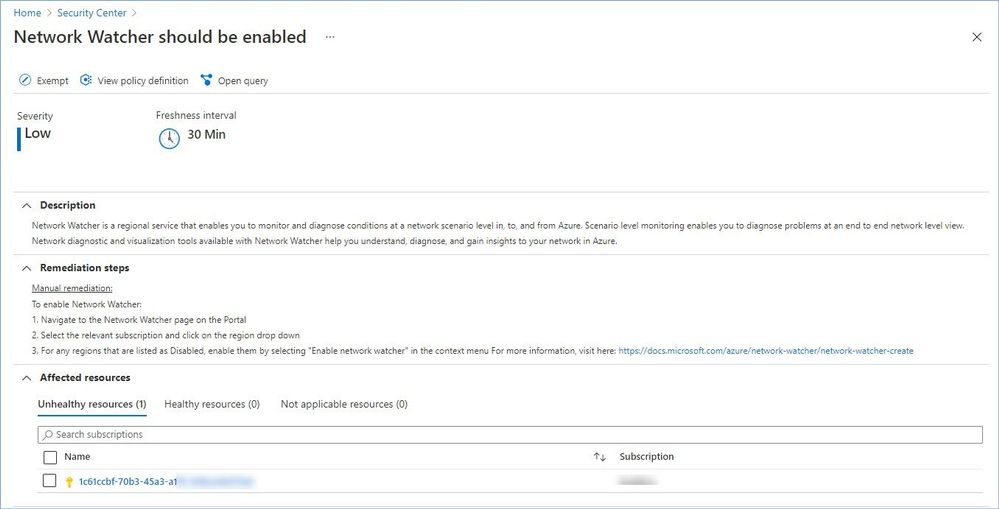The image size is (999, 509).
Task: Open the network-watcher-create docs link
Action: pyautogui.click(x=766, y=351)
